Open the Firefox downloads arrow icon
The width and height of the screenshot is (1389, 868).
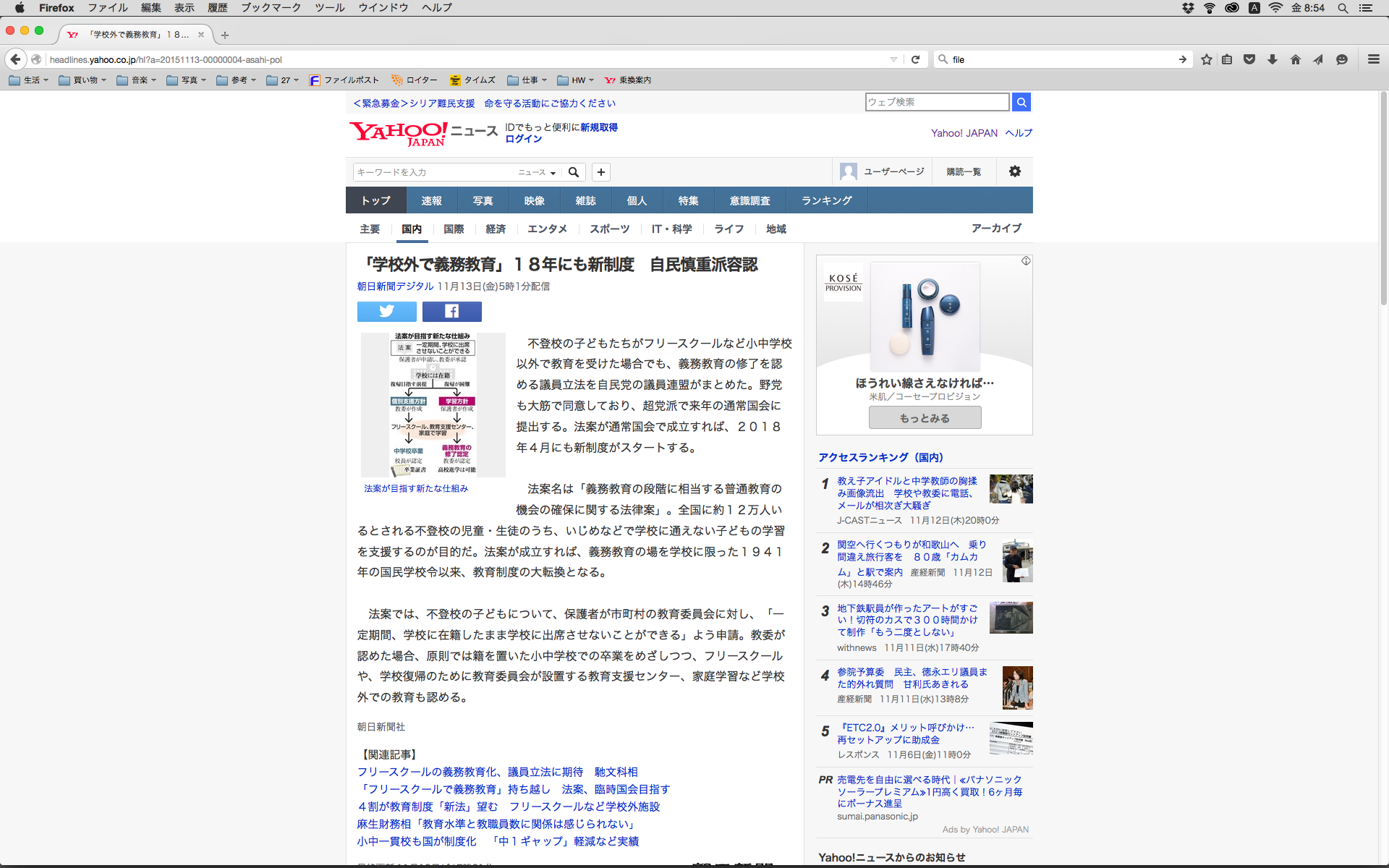1273,59
